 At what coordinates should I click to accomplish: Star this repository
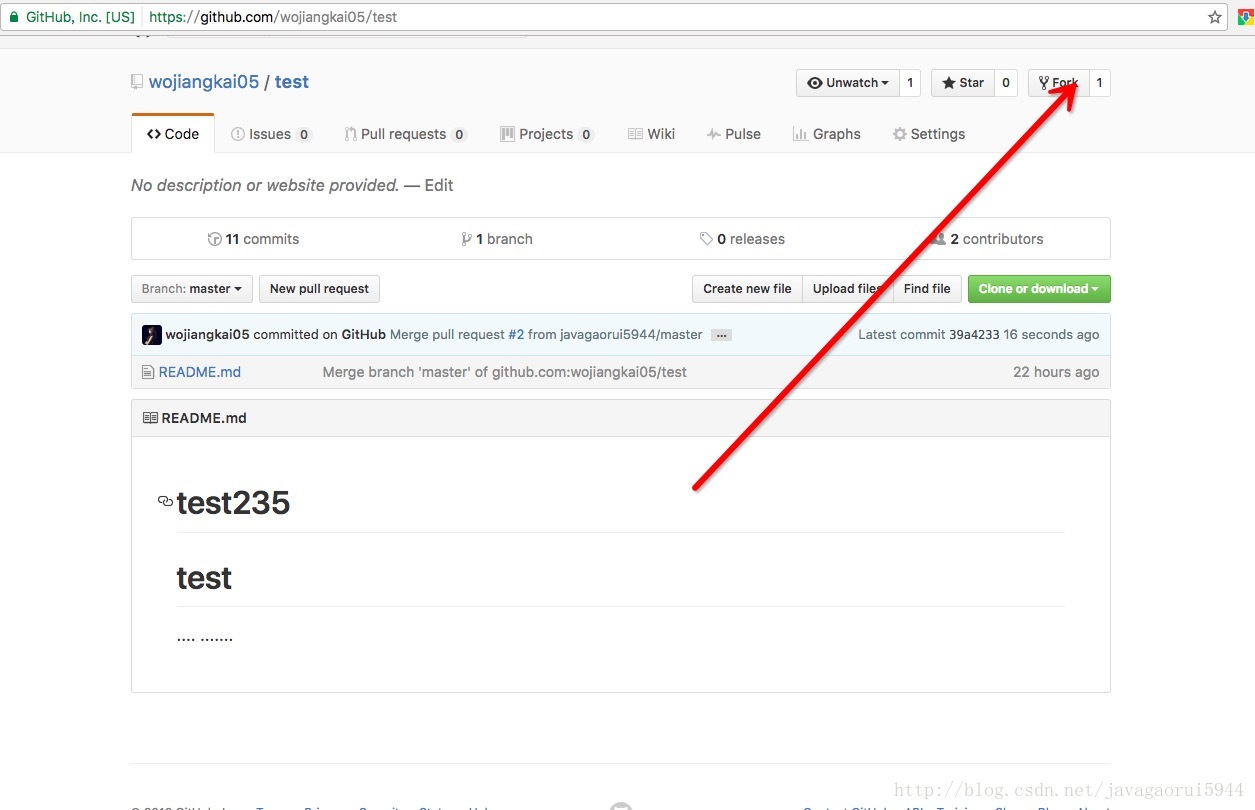click(x=962, y=83)
